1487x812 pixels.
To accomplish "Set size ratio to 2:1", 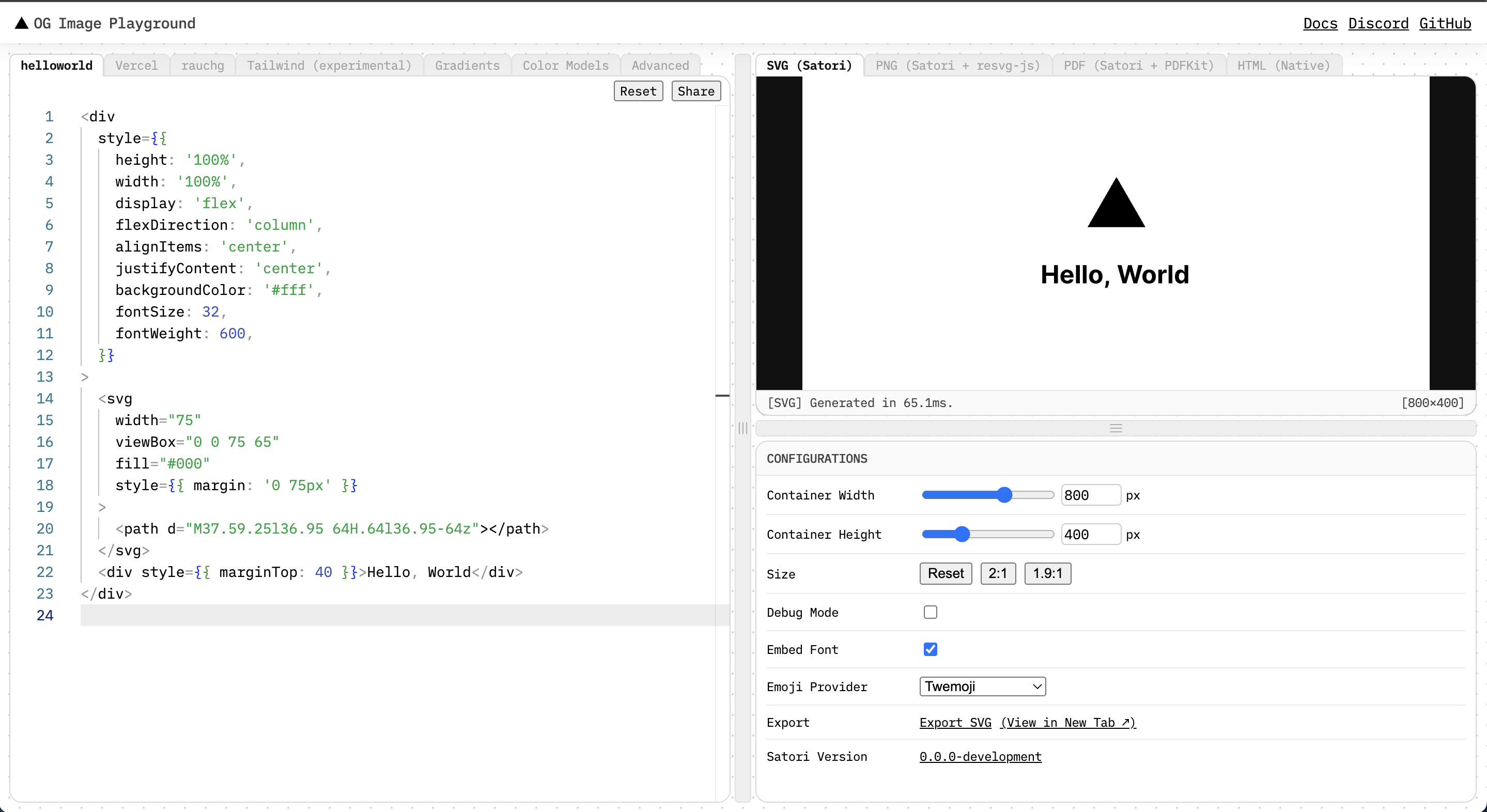I will [x=998, y=573].
